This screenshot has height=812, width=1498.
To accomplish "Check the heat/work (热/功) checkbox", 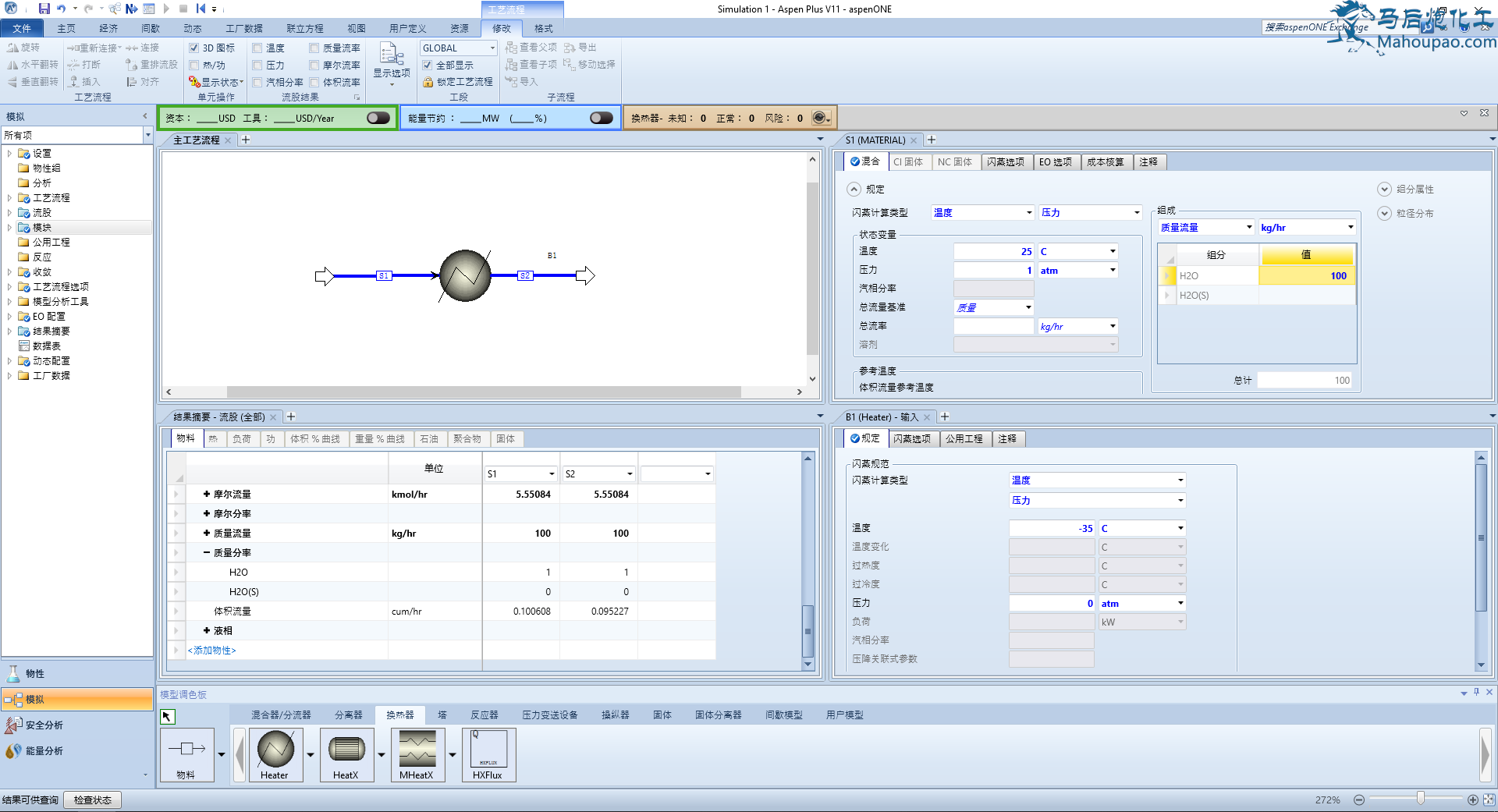I will pyautogui.click(x=194, y=65).
